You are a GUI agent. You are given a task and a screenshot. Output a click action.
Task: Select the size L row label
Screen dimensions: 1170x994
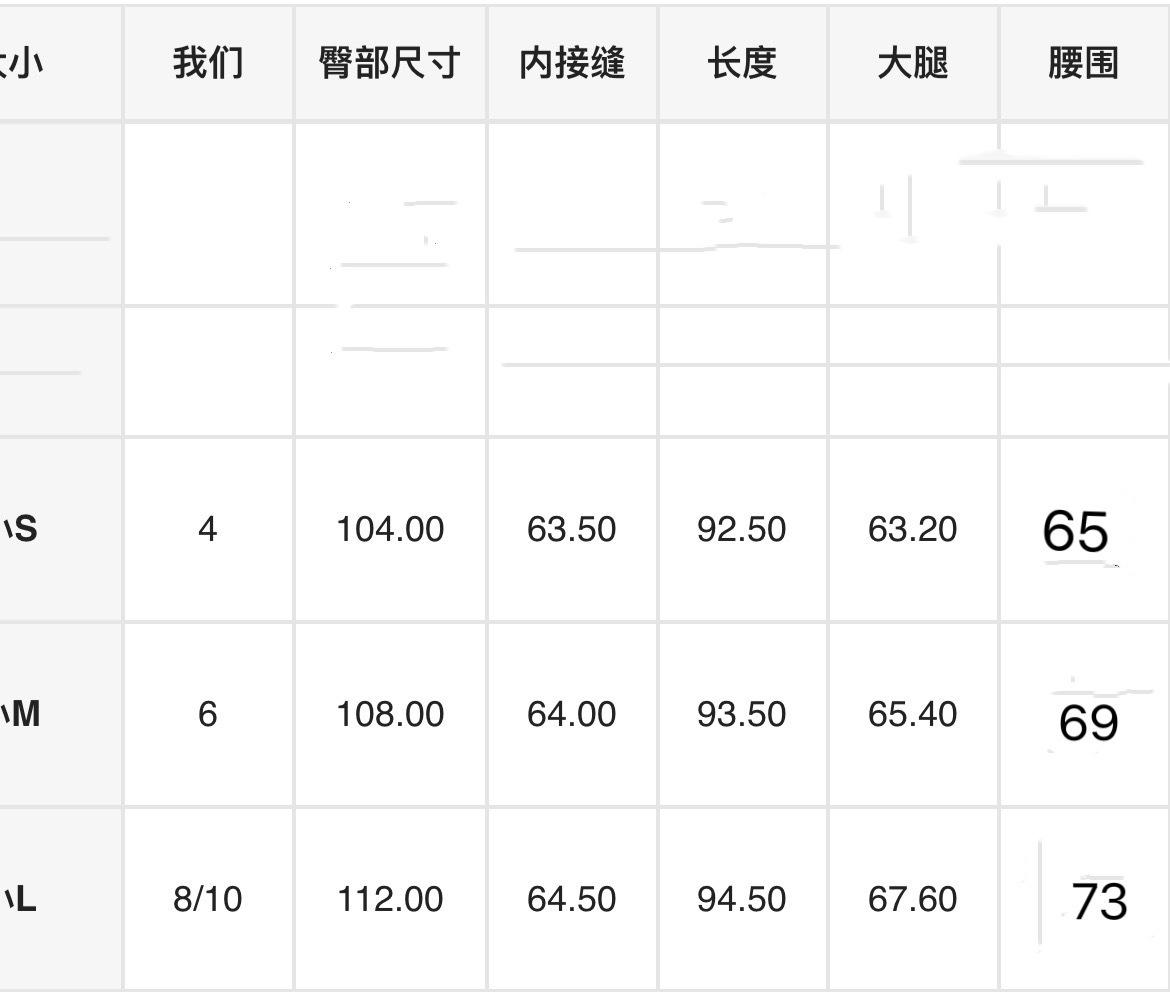22,899
